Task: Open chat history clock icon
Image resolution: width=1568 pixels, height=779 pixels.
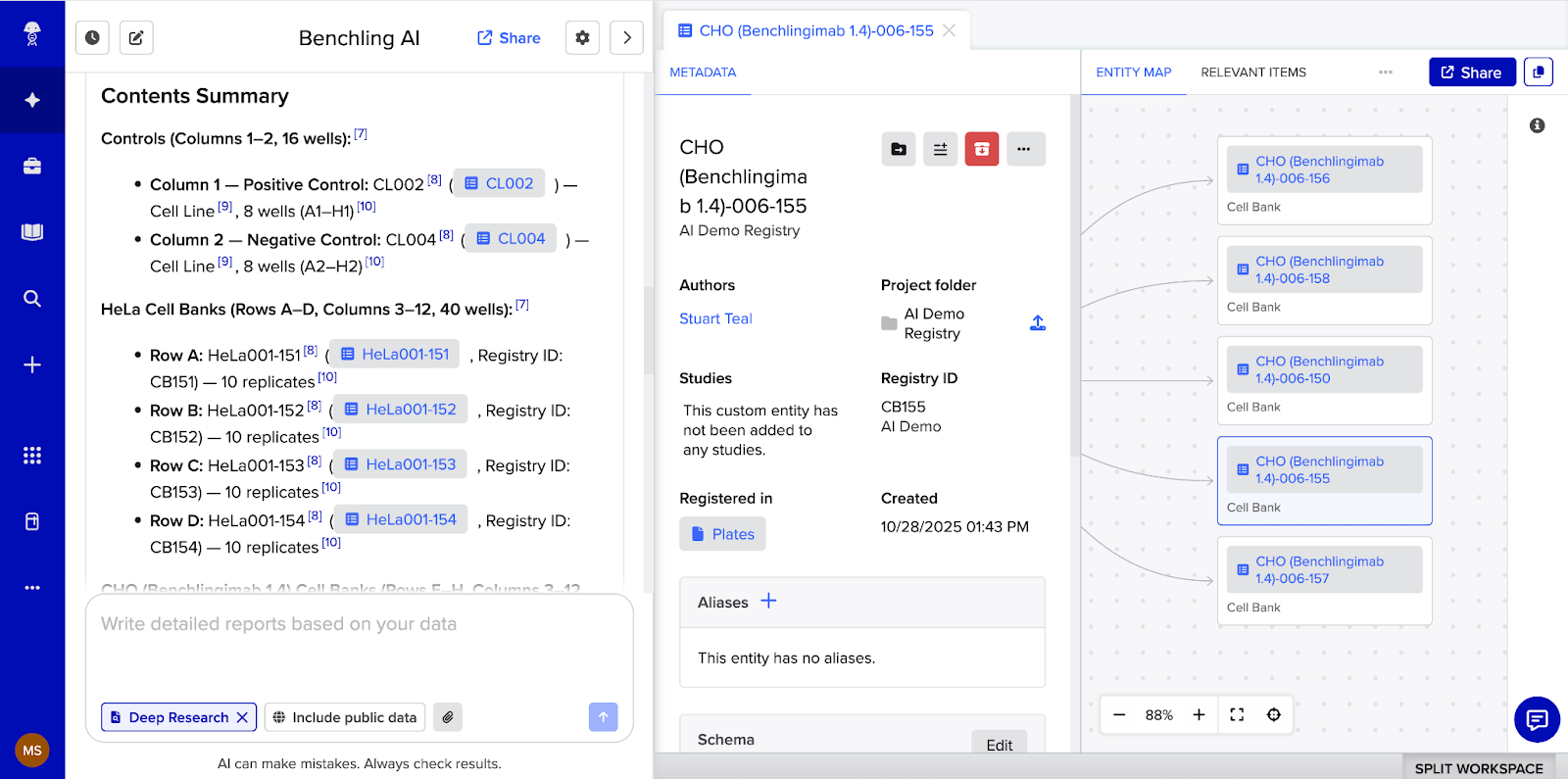Action: click(x=92, y=38)
